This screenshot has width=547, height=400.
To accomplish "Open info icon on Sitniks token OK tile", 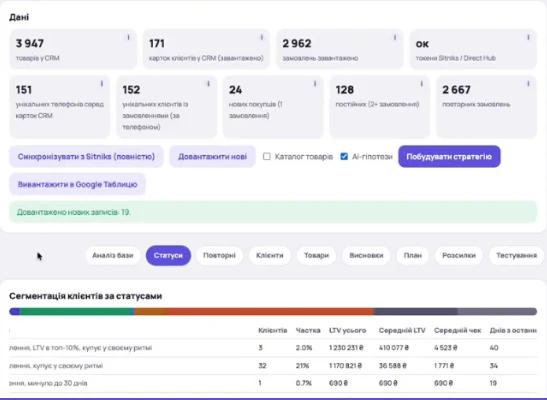I will pos(528,37).
